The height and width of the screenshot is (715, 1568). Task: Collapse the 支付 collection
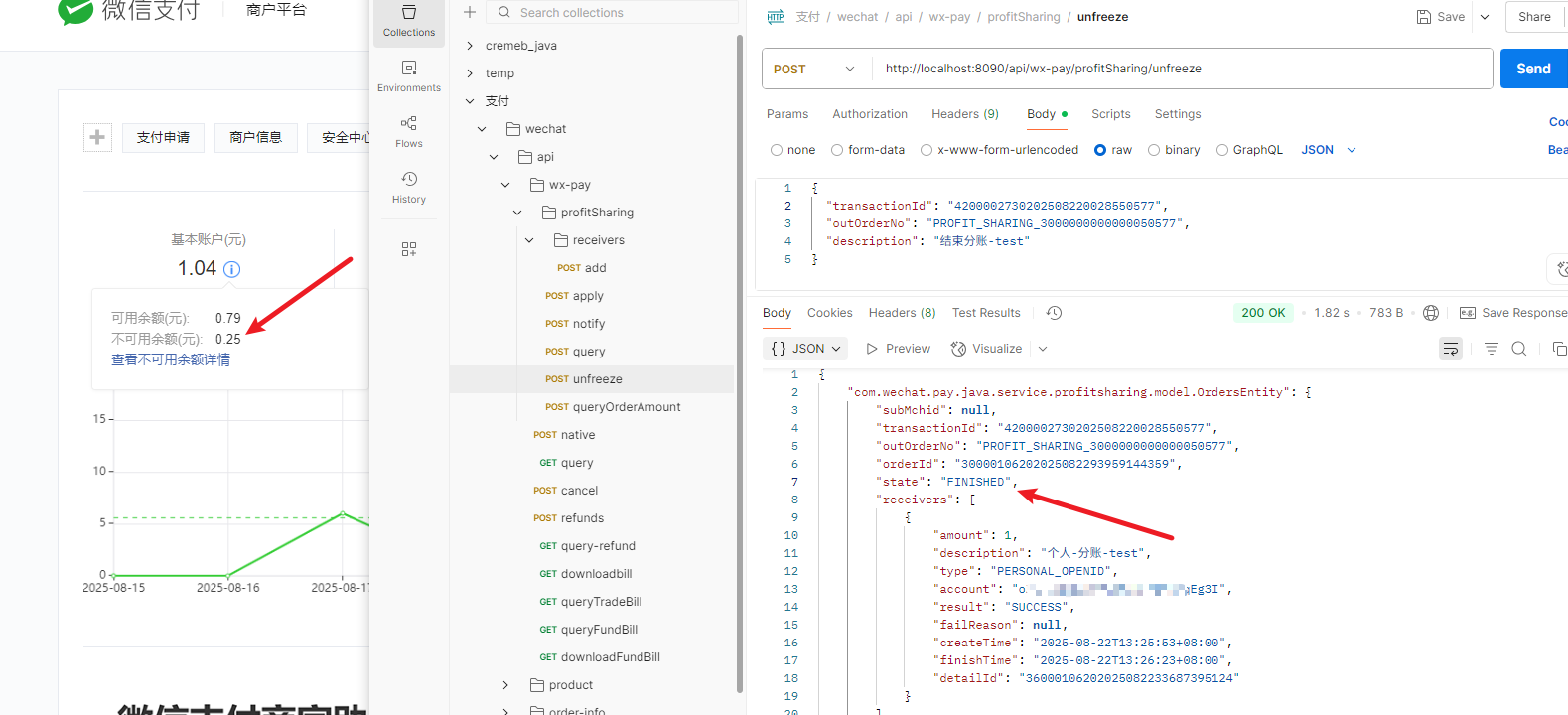tap(470, 101)
